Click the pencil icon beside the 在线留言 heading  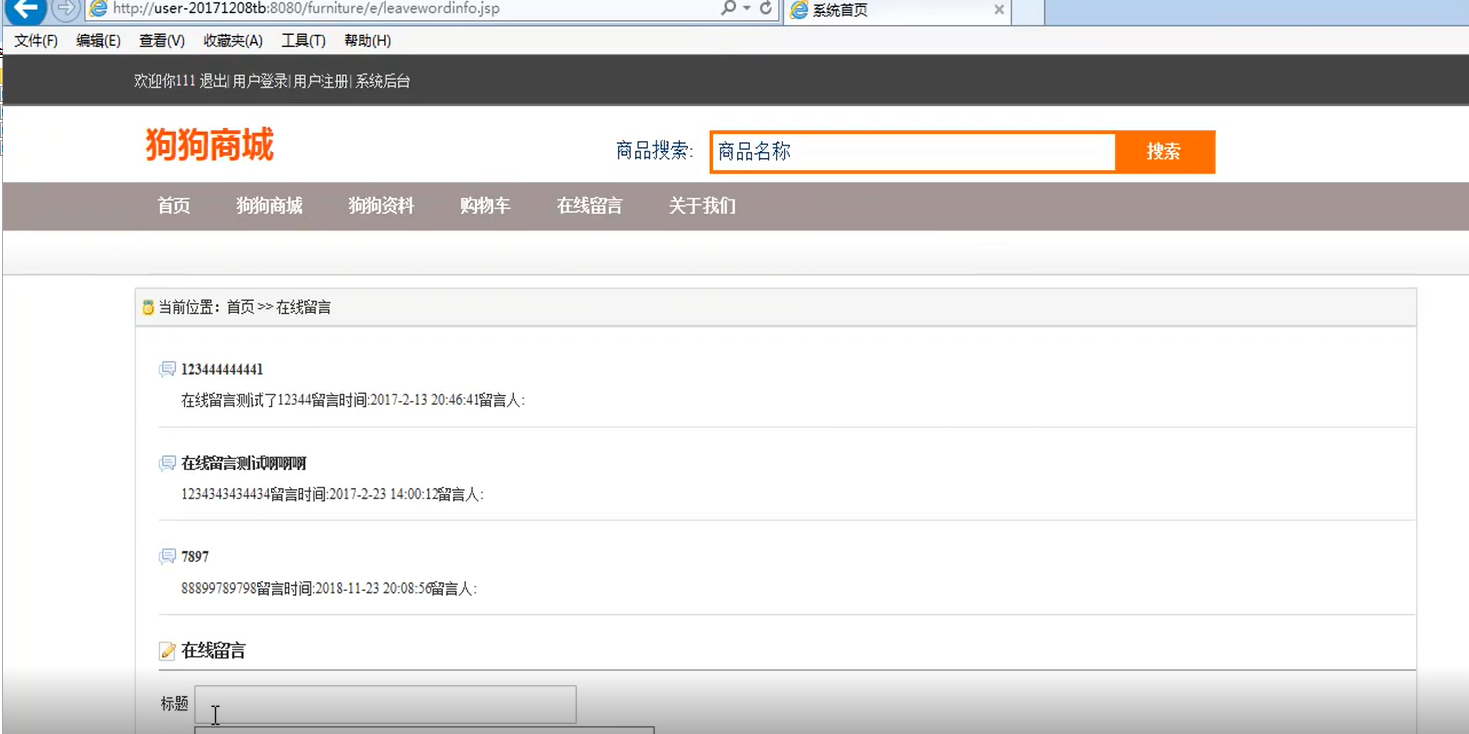(x=167, y=651)
